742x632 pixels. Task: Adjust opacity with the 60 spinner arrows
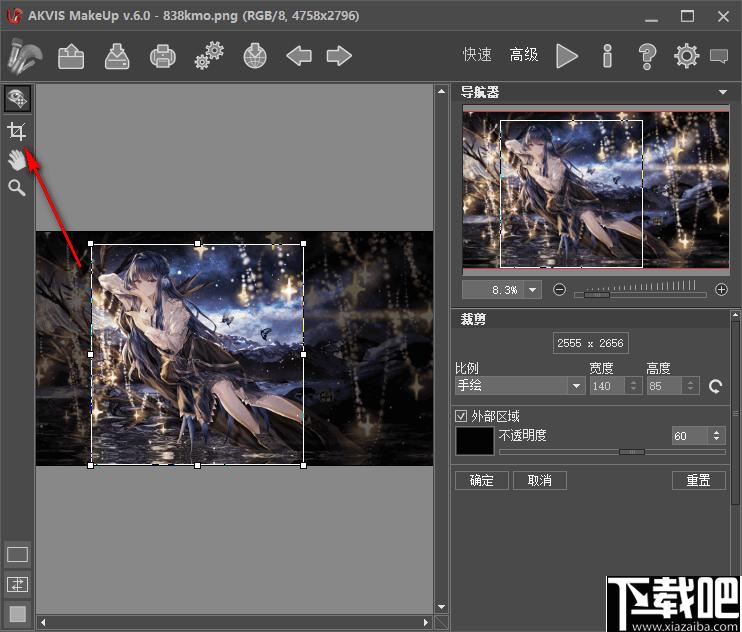click(x=716, y=436)
